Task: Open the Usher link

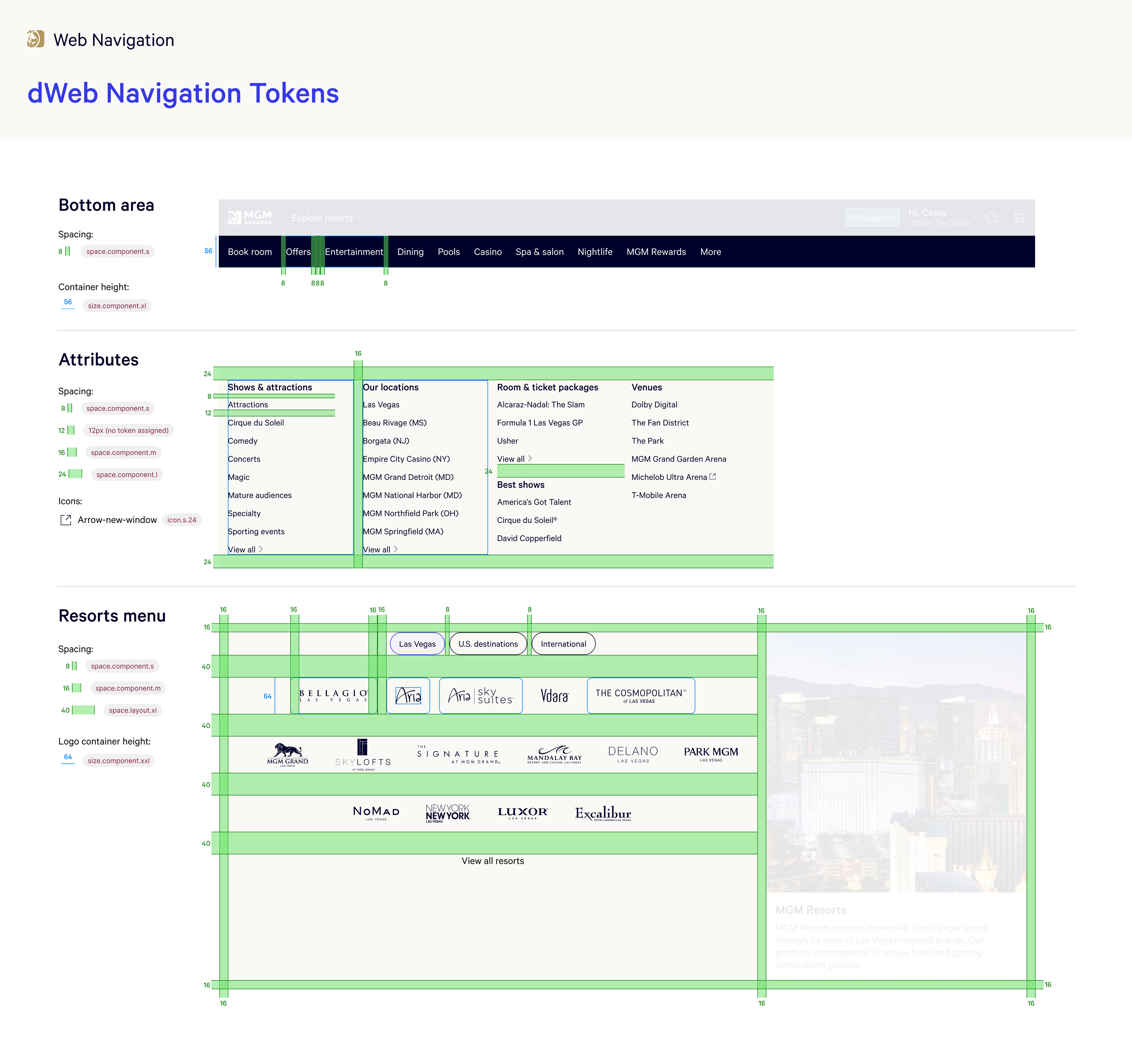Action: (507, 441)
